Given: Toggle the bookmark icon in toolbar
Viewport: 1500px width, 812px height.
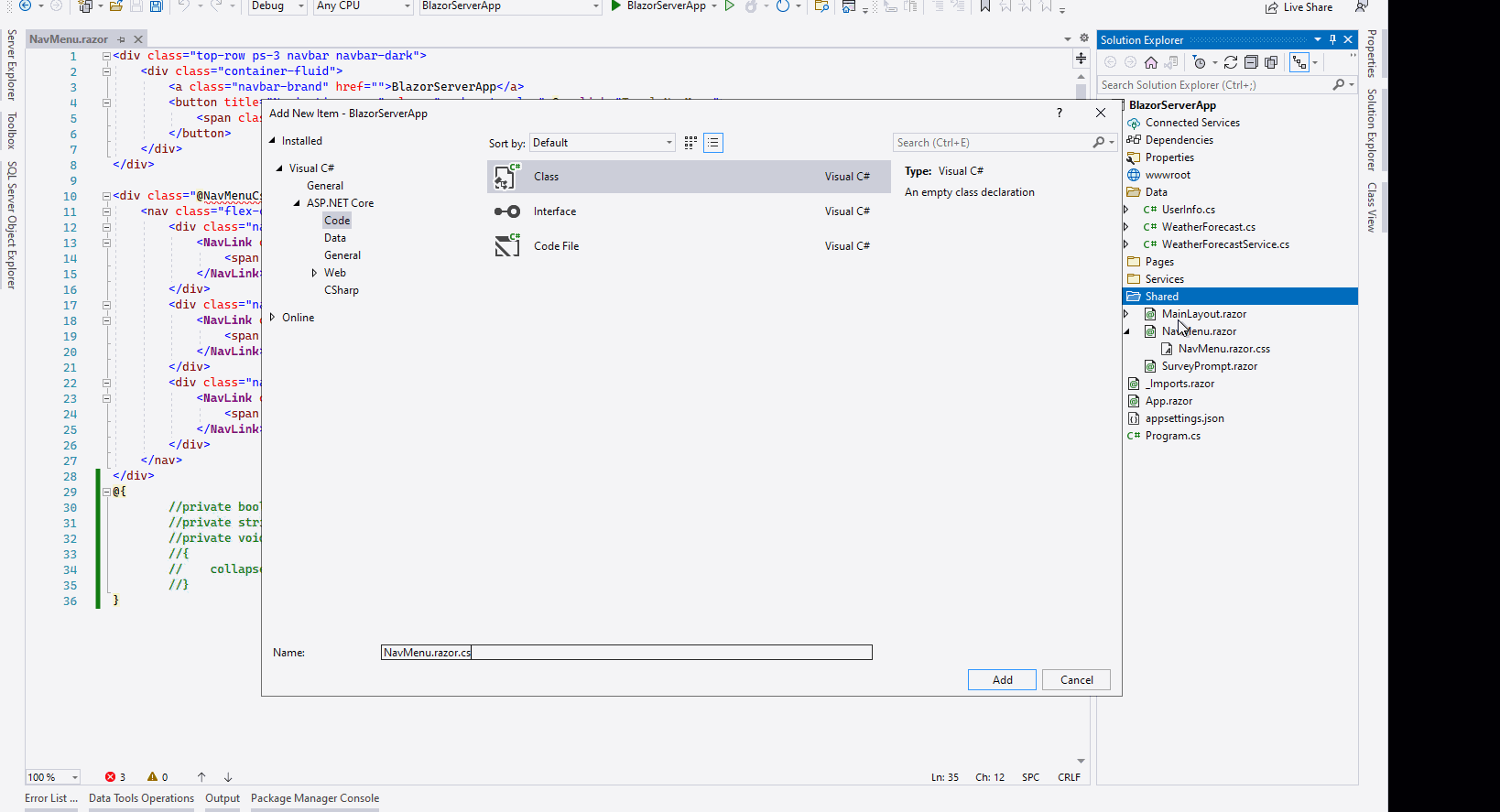Looking at the screenshot, I should coord(985,5).
